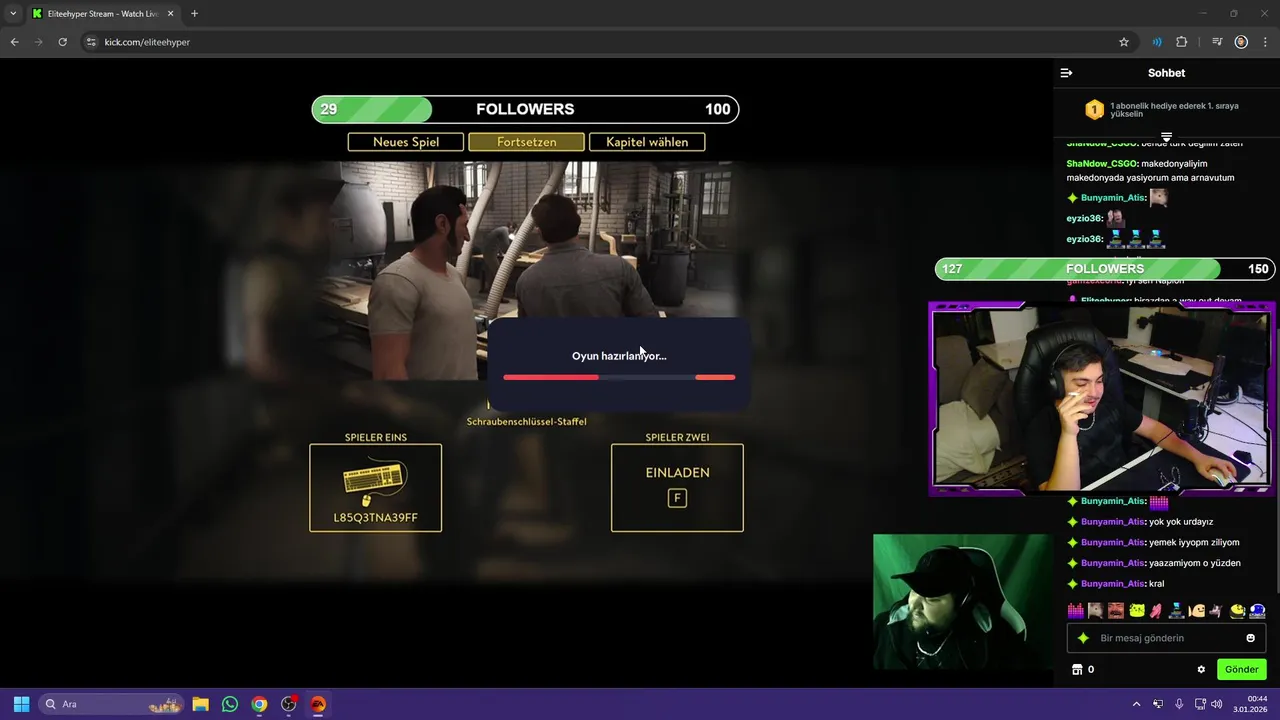Open chat settings gear icon
Viewport: 1280px width, 720px height.
(x=1201, y=669)
